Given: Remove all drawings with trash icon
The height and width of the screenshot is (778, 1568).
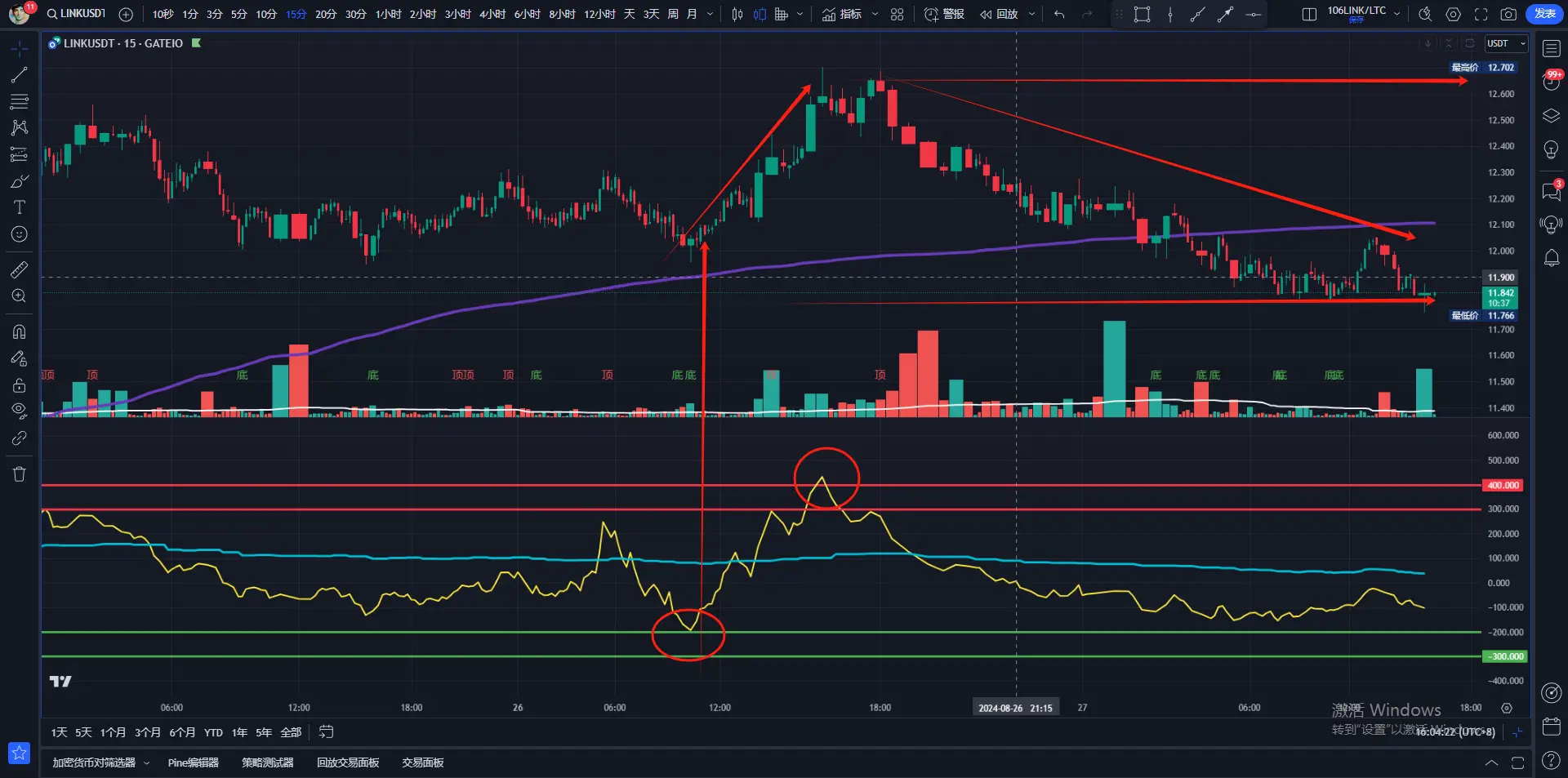Looking at the screenshot, I should tap(19, 473).
